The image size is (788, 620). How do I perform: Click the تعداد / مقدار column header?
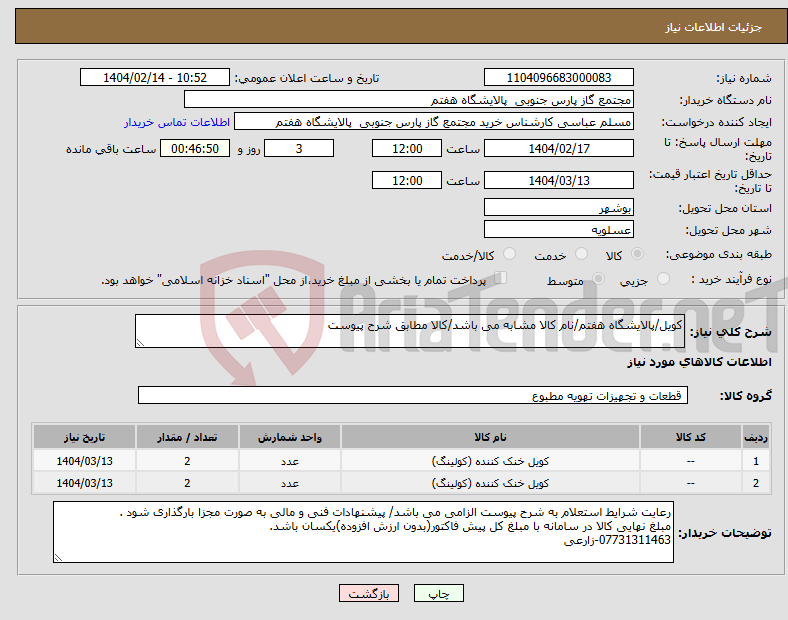point(187,437)
